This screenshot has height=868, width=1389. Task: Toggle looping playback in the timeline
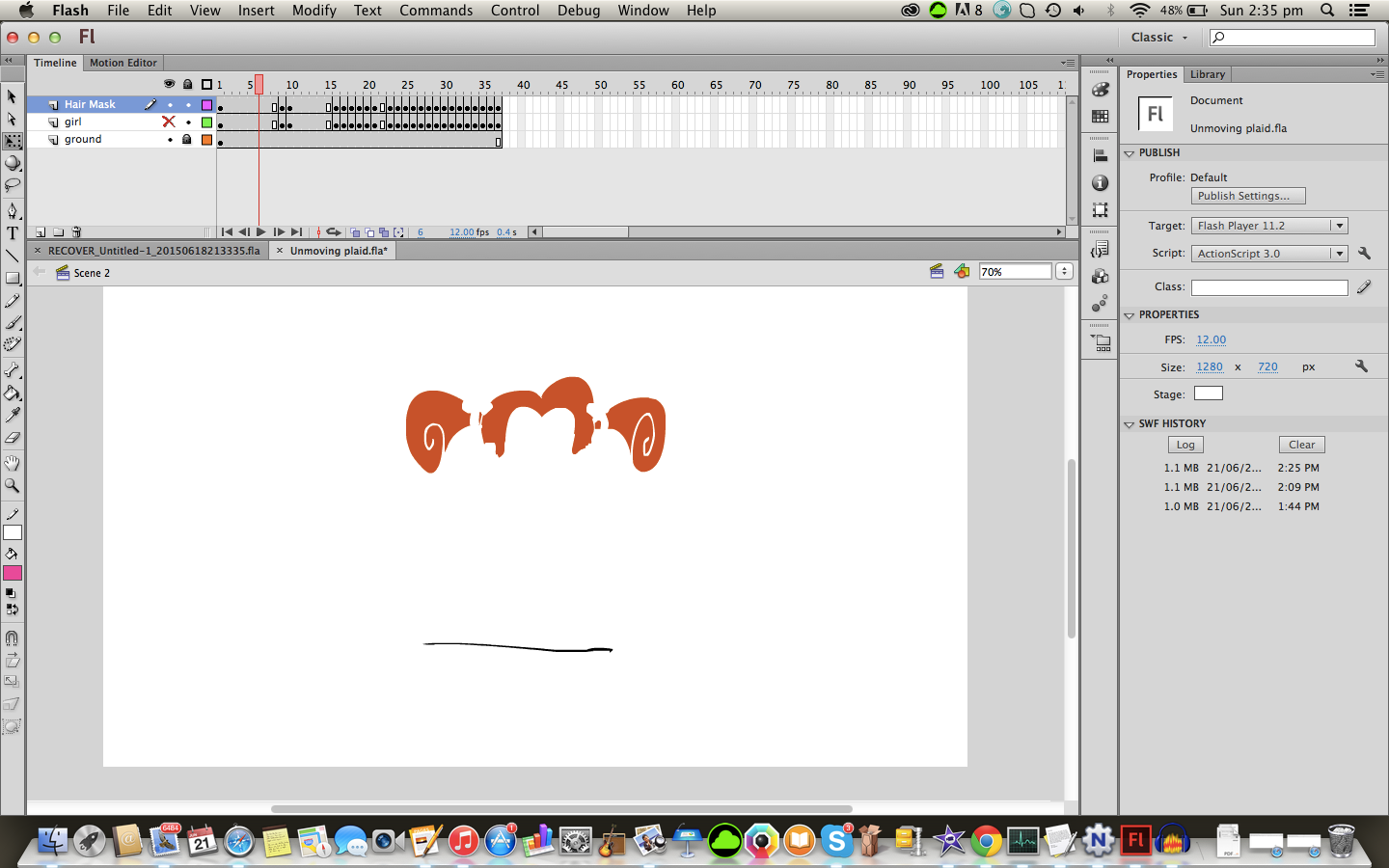[333, 232]
